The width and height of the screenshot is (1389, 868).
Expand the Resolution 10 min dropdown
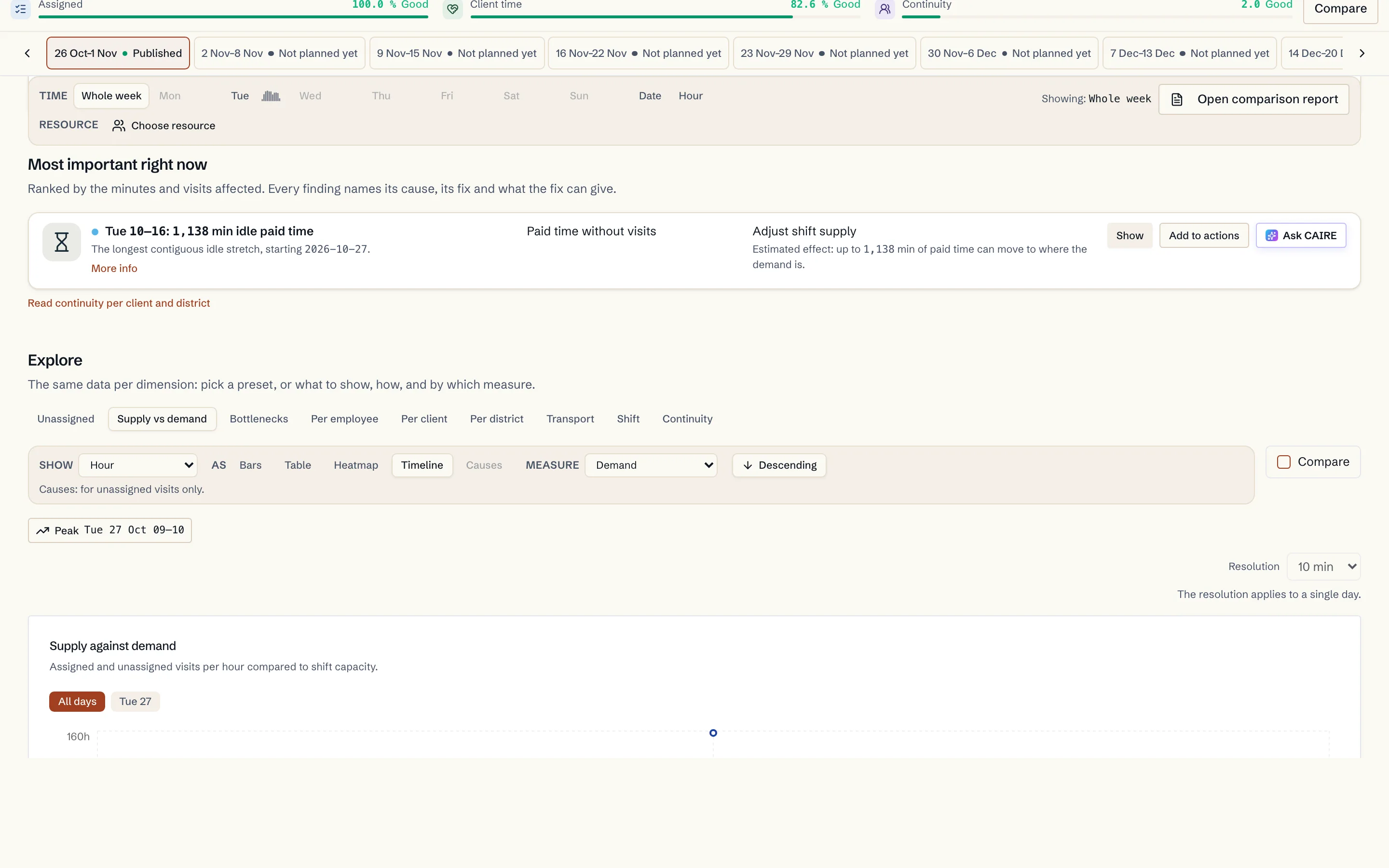1323,567
